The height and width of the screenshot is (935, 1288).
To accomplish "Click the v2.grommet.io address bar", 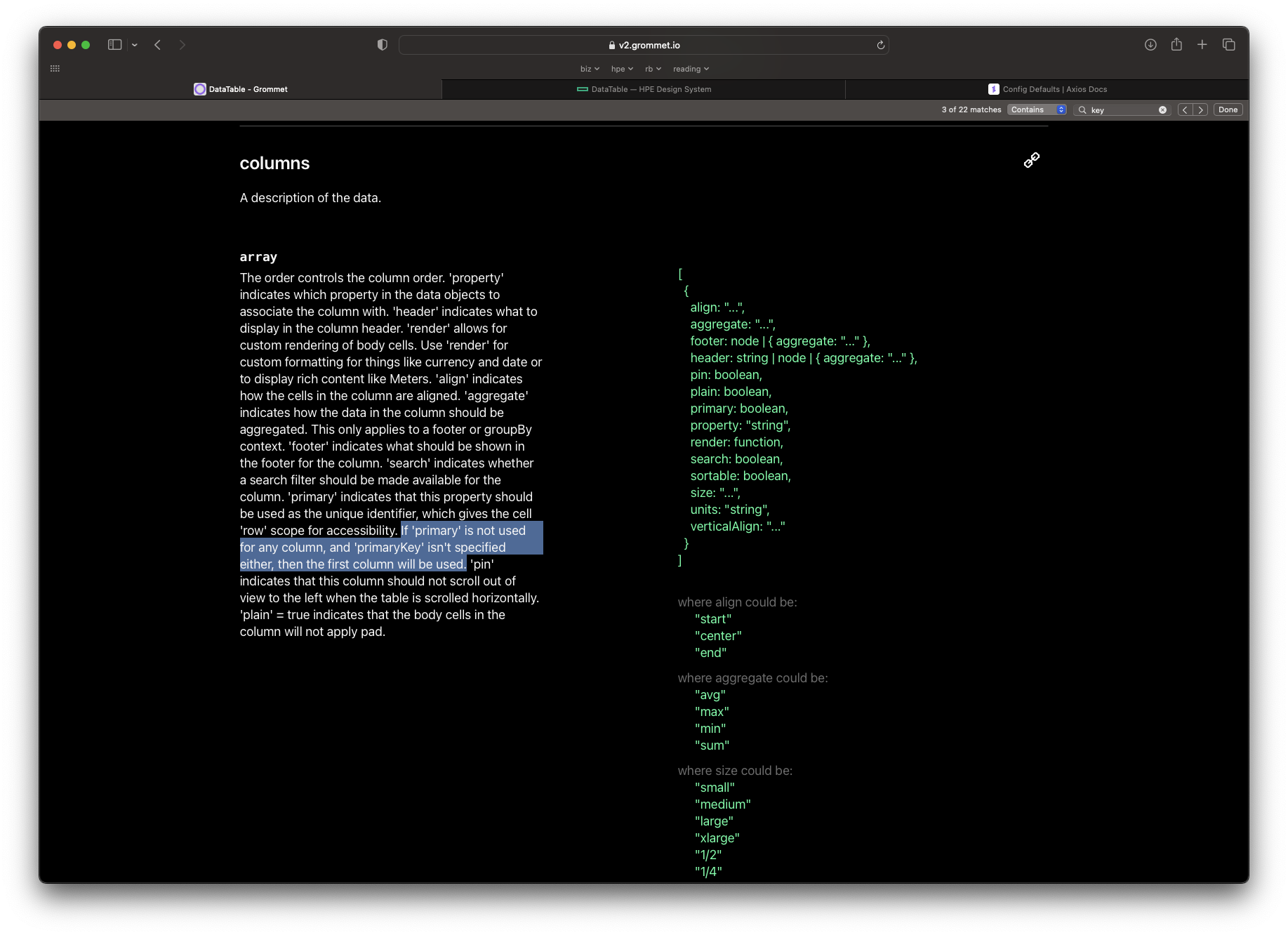I will click(646, 44).
